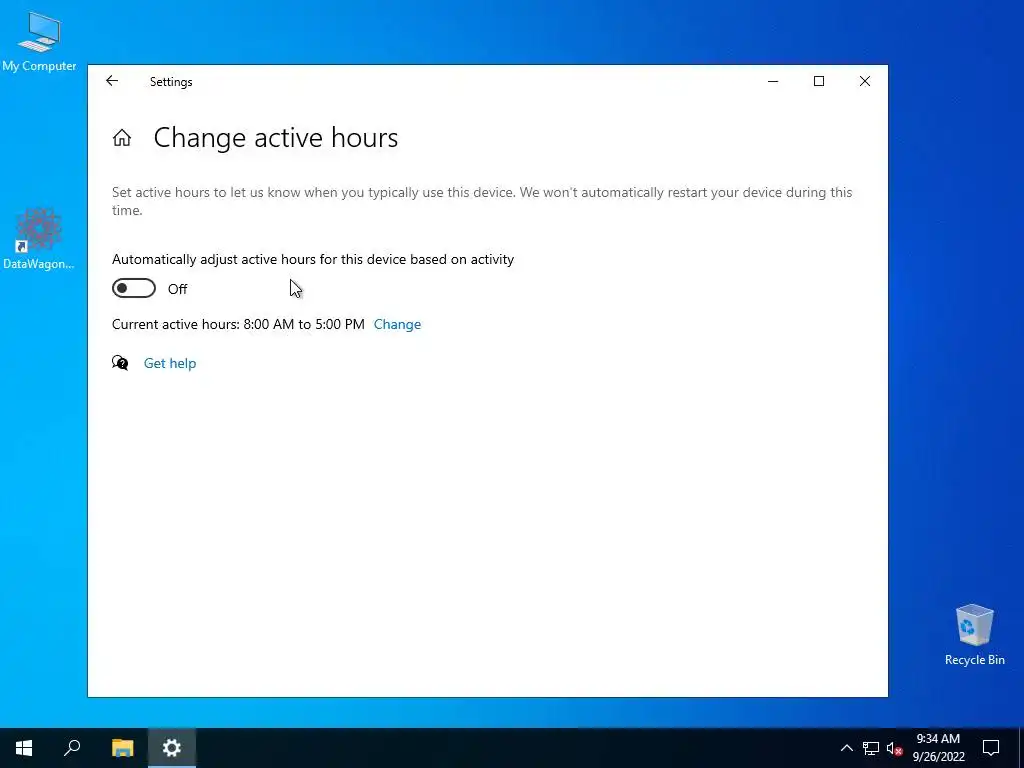Open the Get help link

(x=170, y=363)
